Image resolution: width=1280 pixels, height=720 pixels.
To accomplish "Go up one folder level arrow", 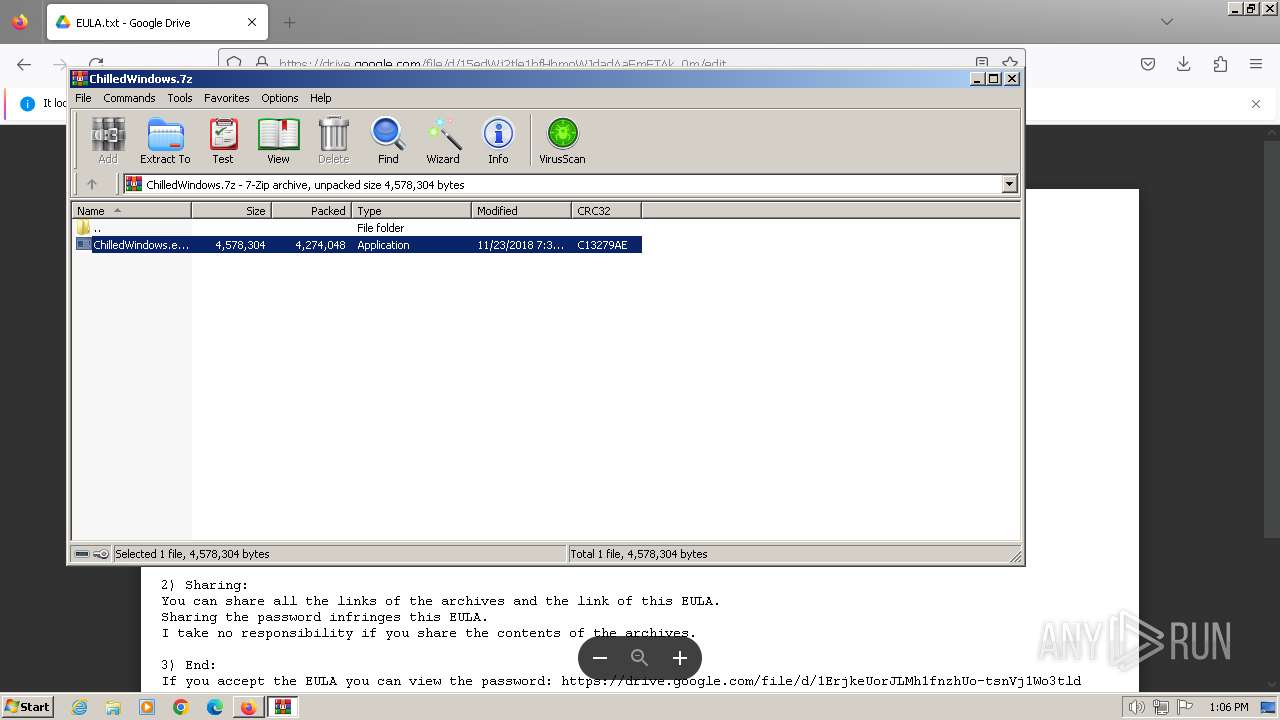I will [92, 184].
